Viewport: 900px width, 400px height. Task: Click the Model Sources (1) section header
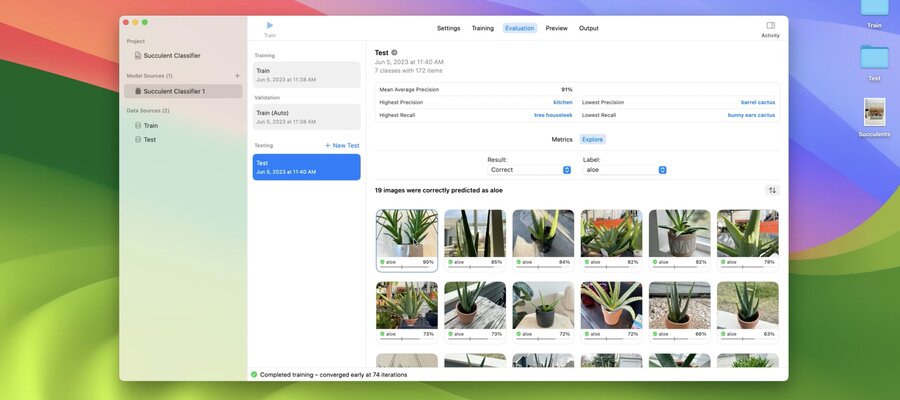[149, 76]
